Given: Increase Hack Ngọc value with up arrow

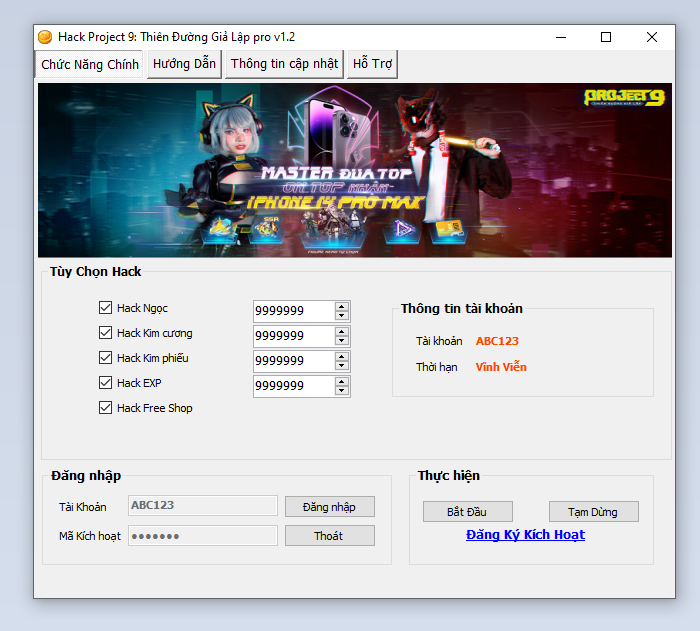Looking at the screenshot, I should coord(342,306).
